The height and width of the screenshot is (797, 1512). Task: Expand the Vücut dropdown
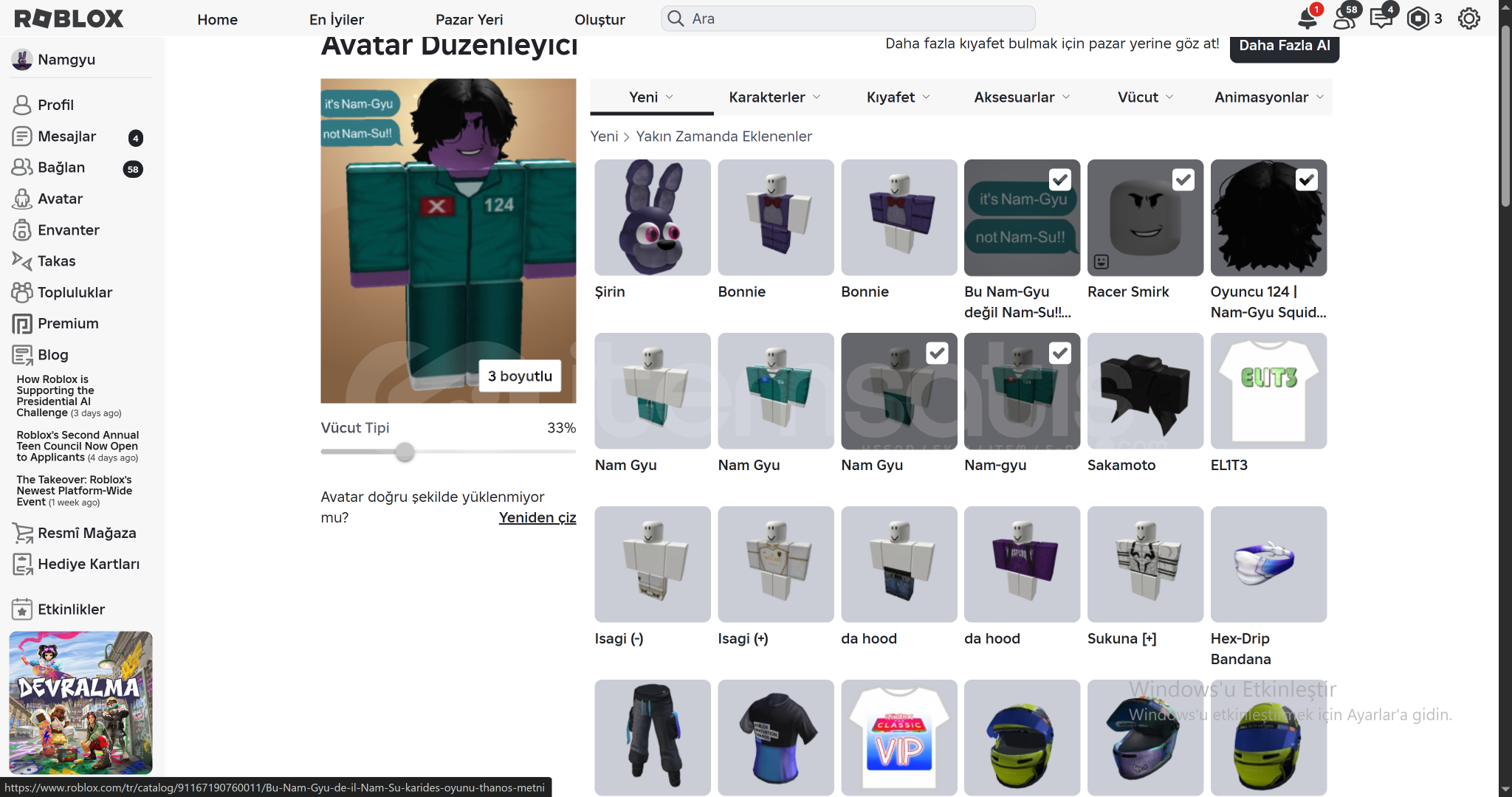(x=1146, y=97)
